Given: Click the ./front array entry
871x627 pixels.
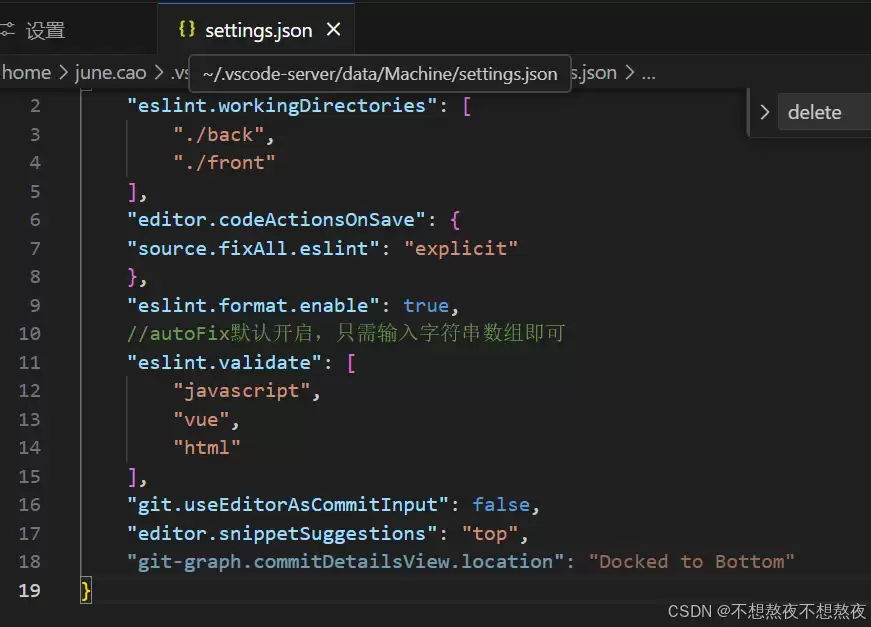Looking at the screenshot, I should 225,161.
